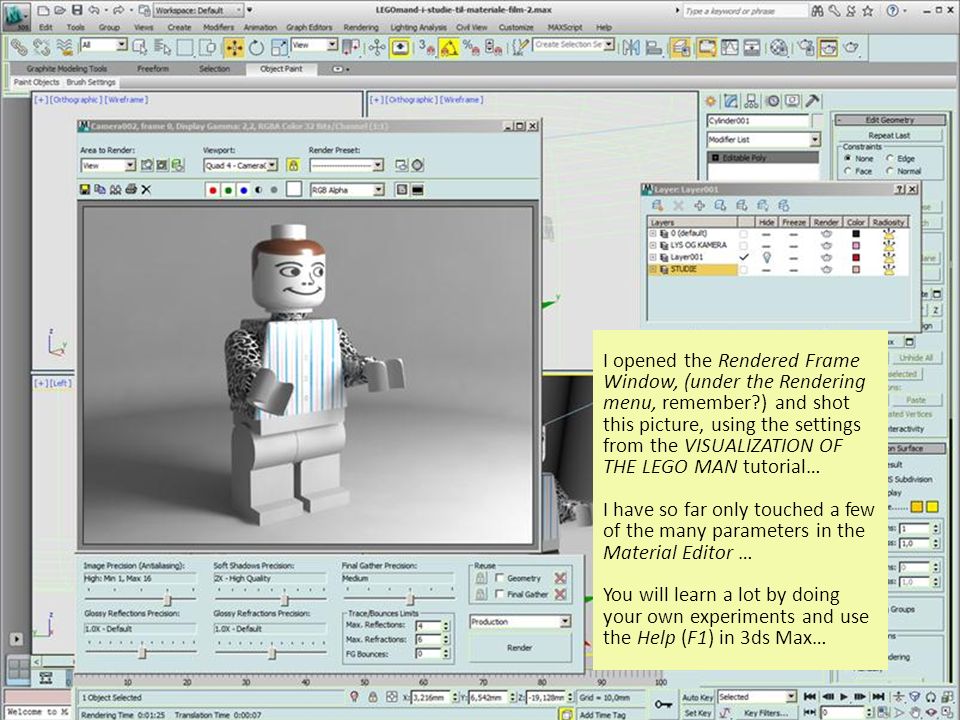This screenshot has width=960, height=720.
Task: Toggle the Angle Snap icon
Action: 449,47
